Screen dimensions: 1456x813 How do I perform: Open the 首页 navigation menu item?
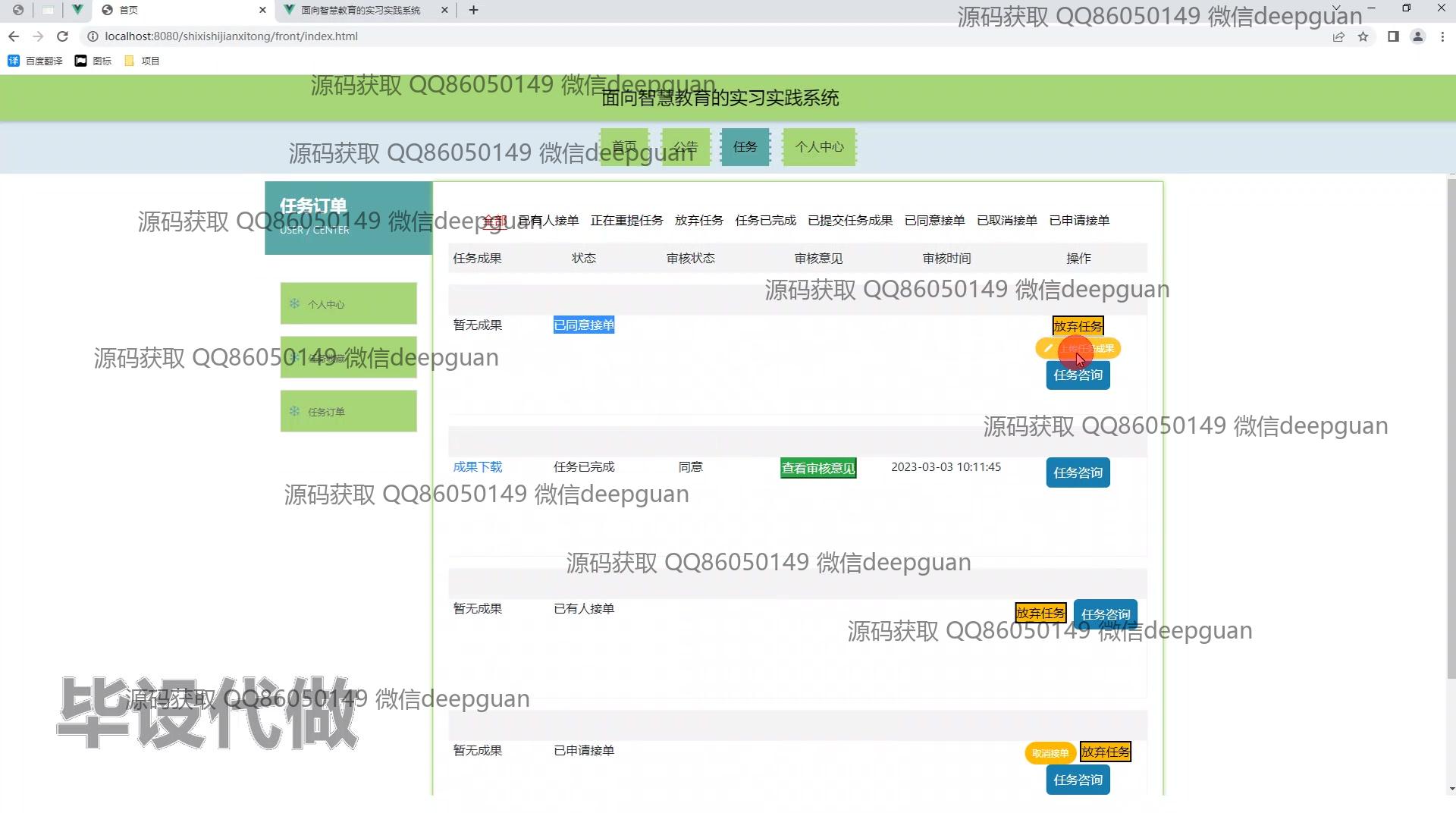tap(625, 147)
